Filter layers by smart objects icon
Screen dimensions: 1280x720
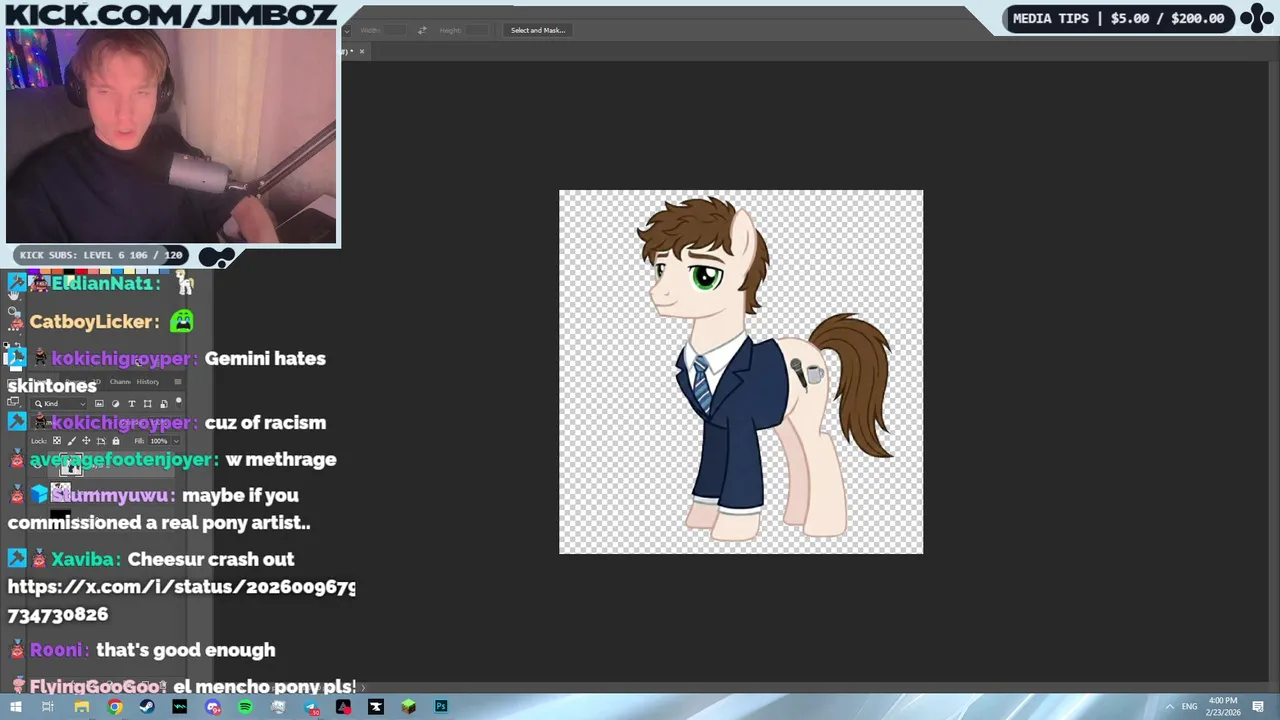[x=164, y=404]
